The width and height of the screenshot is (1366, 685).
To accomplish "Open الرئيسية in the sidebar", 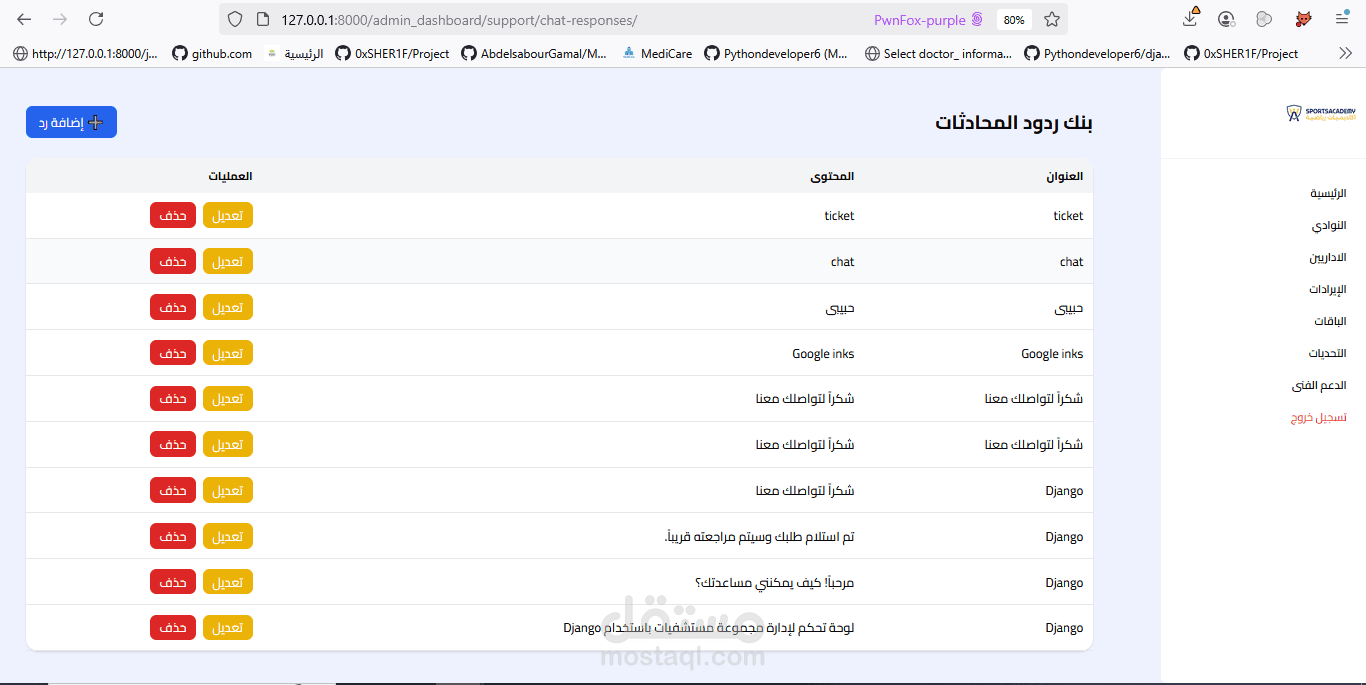I will coord(1328,194).
